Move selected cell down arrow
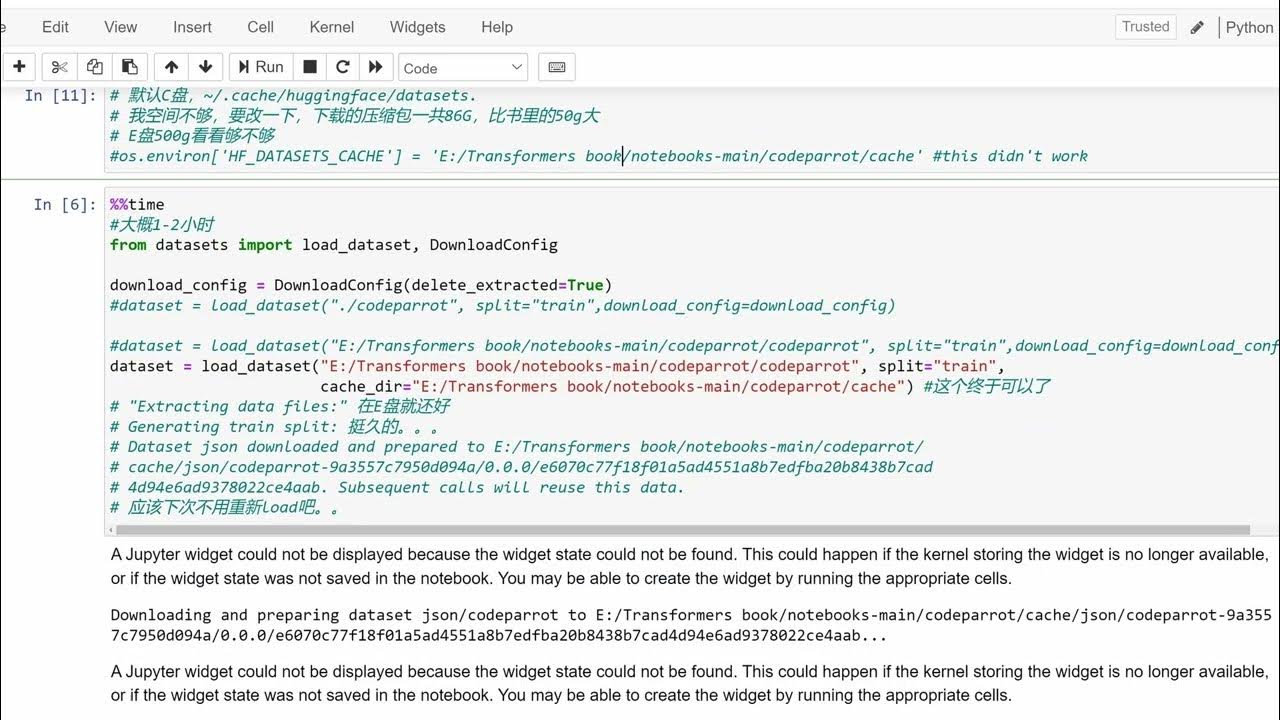The width and height of the screenshot is (1280, 720). [x=205, y=67]
